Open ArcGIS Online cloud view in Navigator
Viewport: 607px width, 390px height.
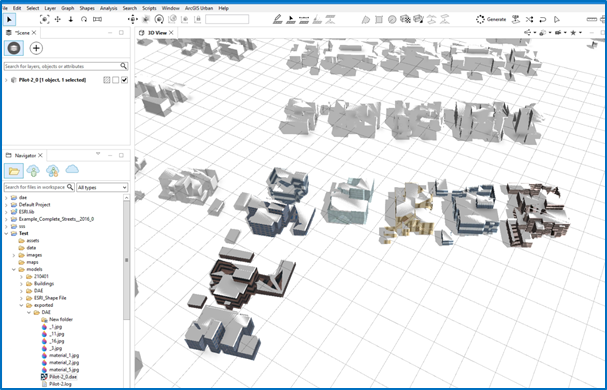72,169
